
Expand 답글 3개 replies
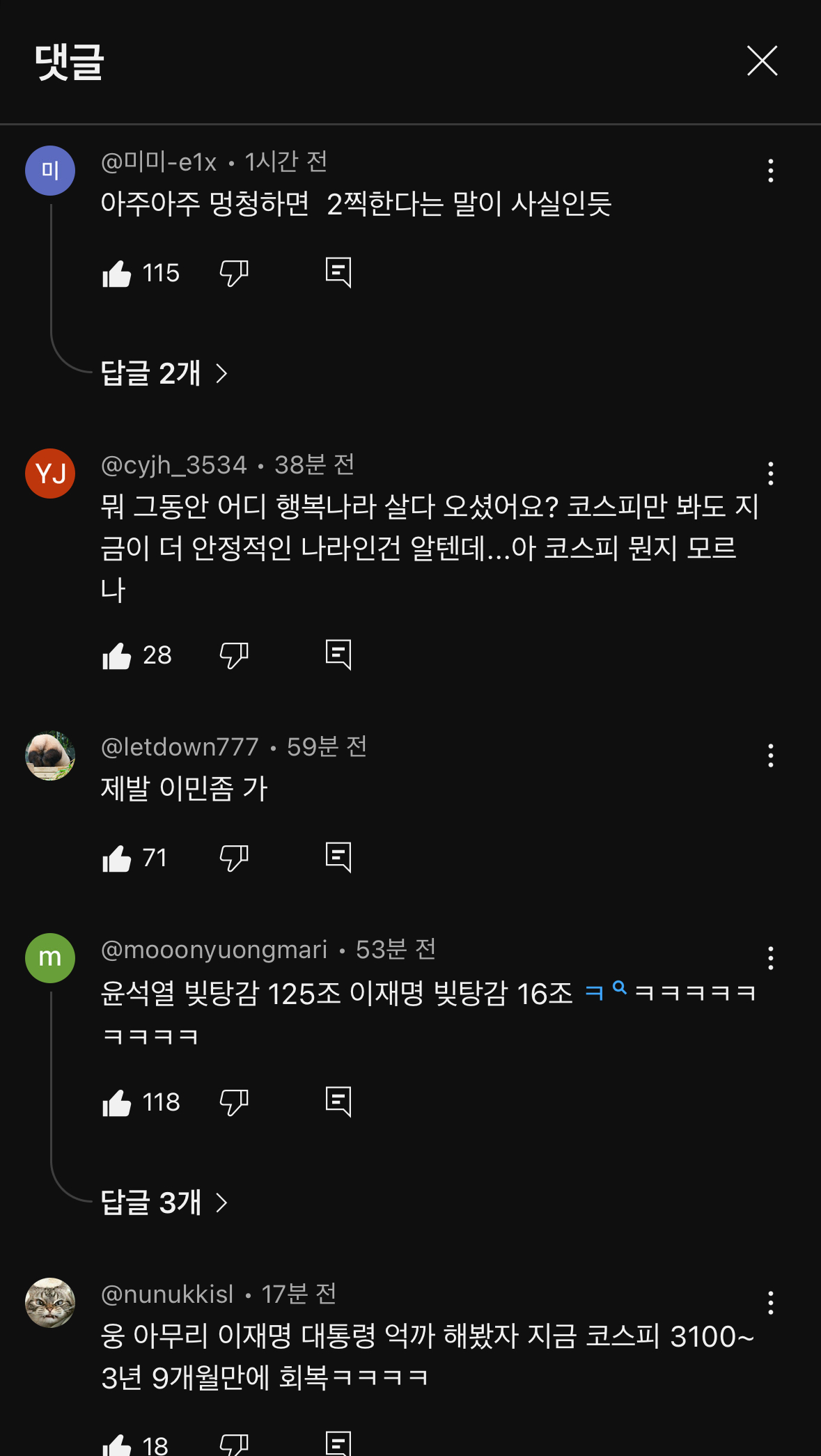click(164, 1203)
